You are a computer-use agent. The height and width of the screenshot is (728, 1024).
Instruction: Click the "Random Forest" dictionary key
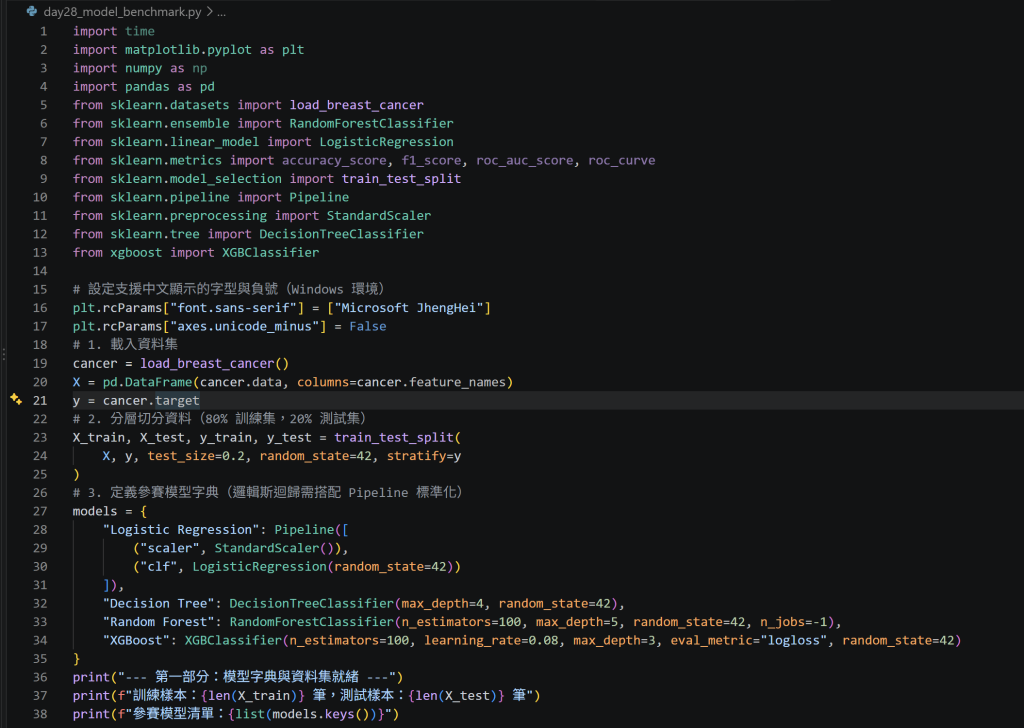[x=159, y=622]
